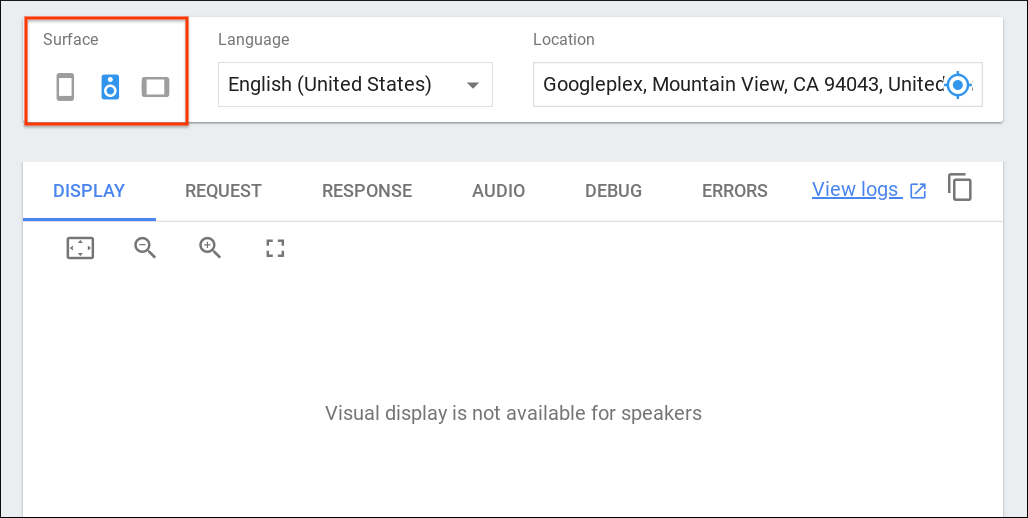Open the RESPONSE tab

367,191
